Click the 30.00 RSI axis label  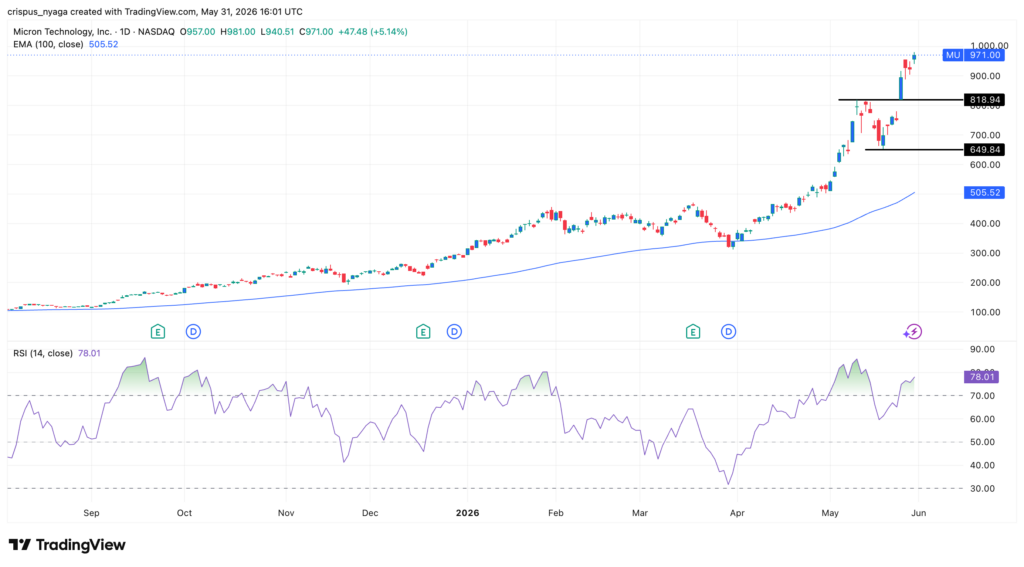coord(982,489)
